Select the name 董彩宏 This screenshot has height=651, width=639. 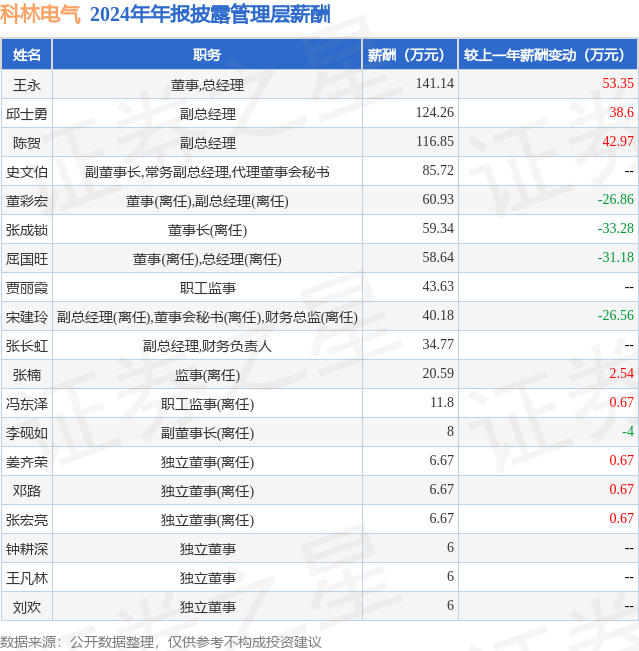(27, 201)
